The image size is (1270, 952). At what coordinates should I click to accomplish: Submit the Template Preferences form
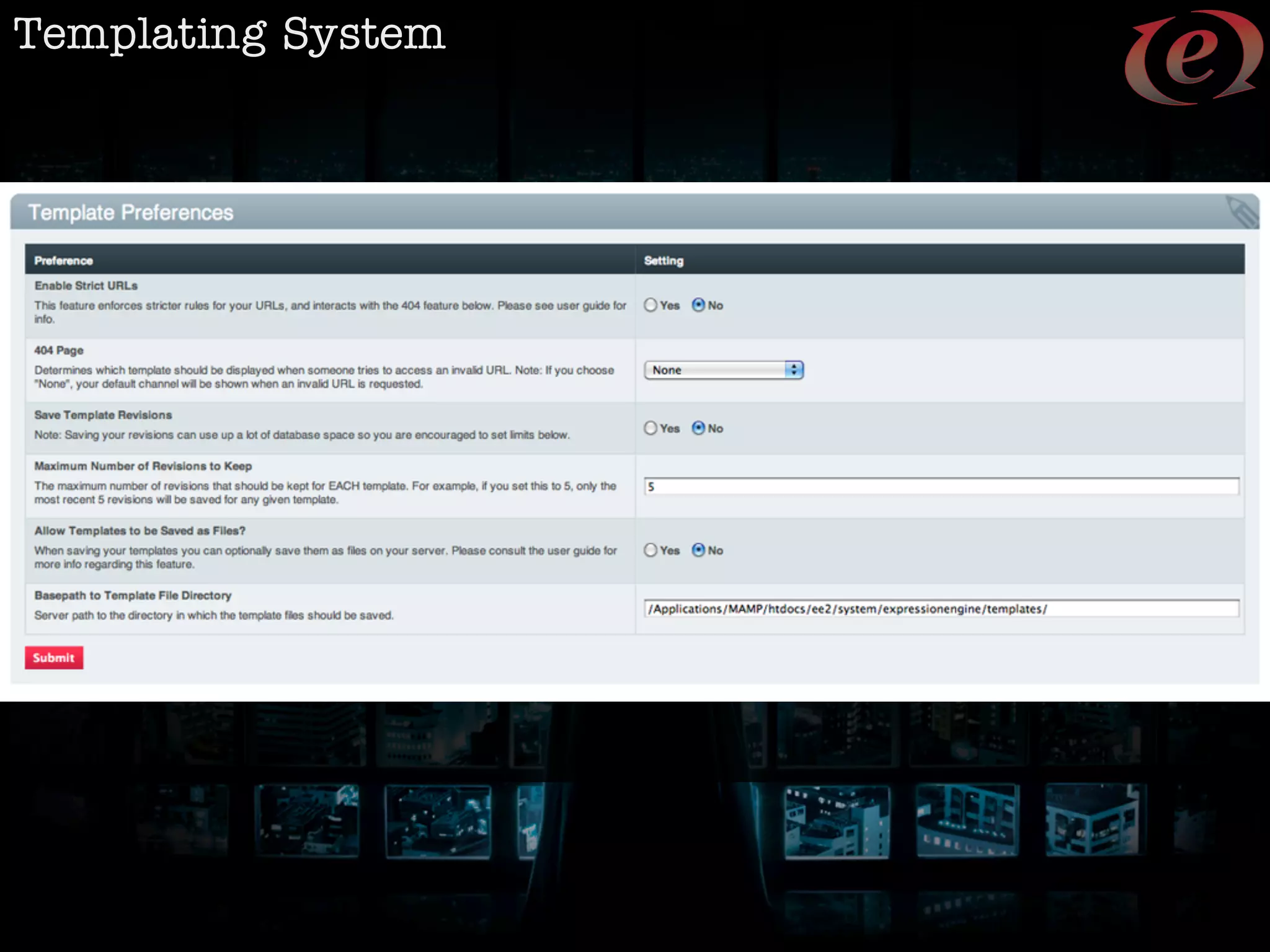point(54,658)
